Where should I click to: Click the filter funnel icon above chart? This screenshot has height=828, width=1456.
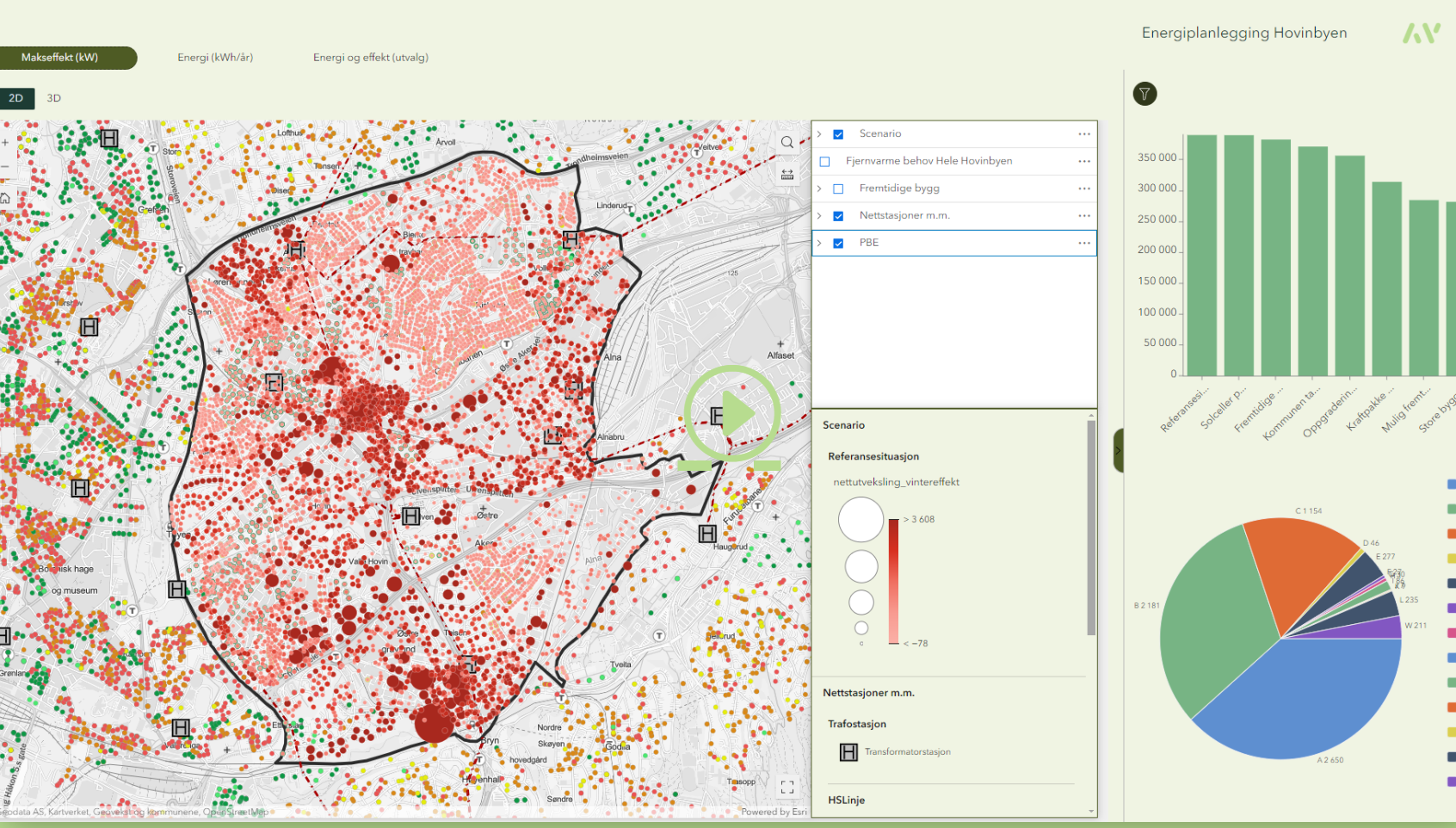[x=1144, y=94]
